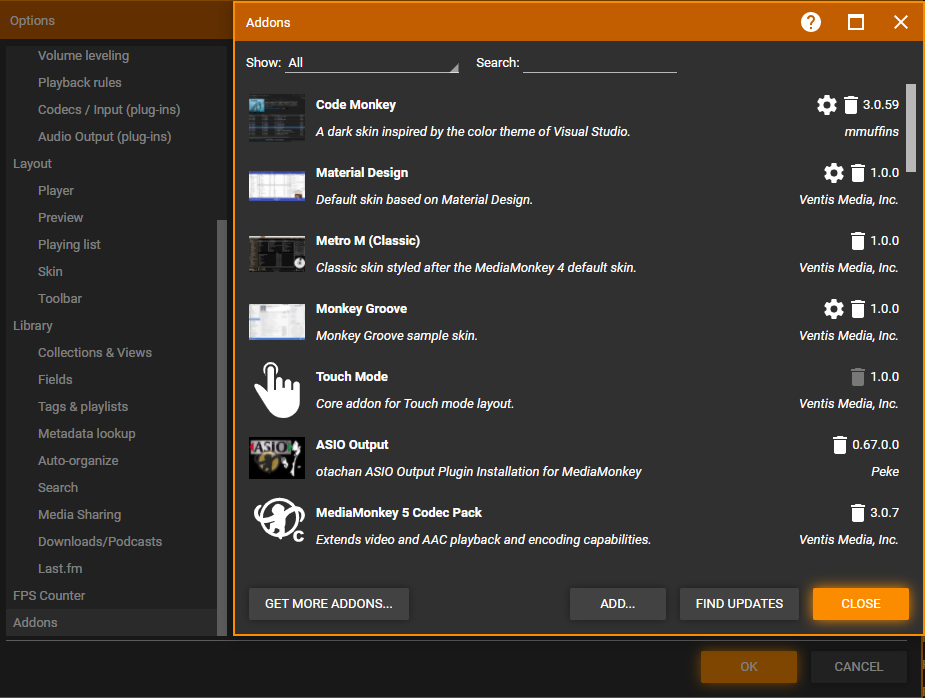Open Monkey Groove configuration gear
Screen dimensions: 925x698
[x=833, y=309]
